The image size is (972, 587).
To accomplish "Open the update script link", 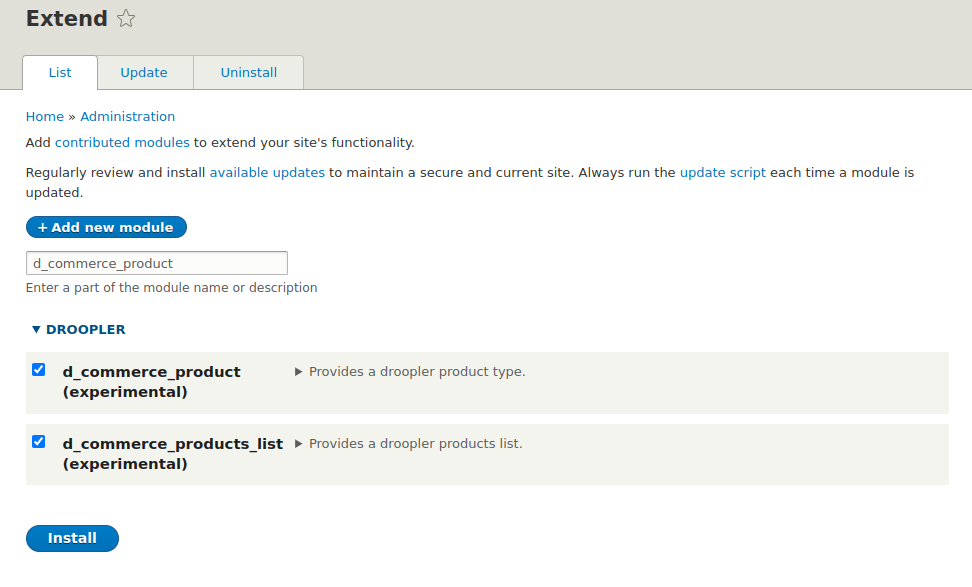I will pyautogui.click(x=723, y=172).
